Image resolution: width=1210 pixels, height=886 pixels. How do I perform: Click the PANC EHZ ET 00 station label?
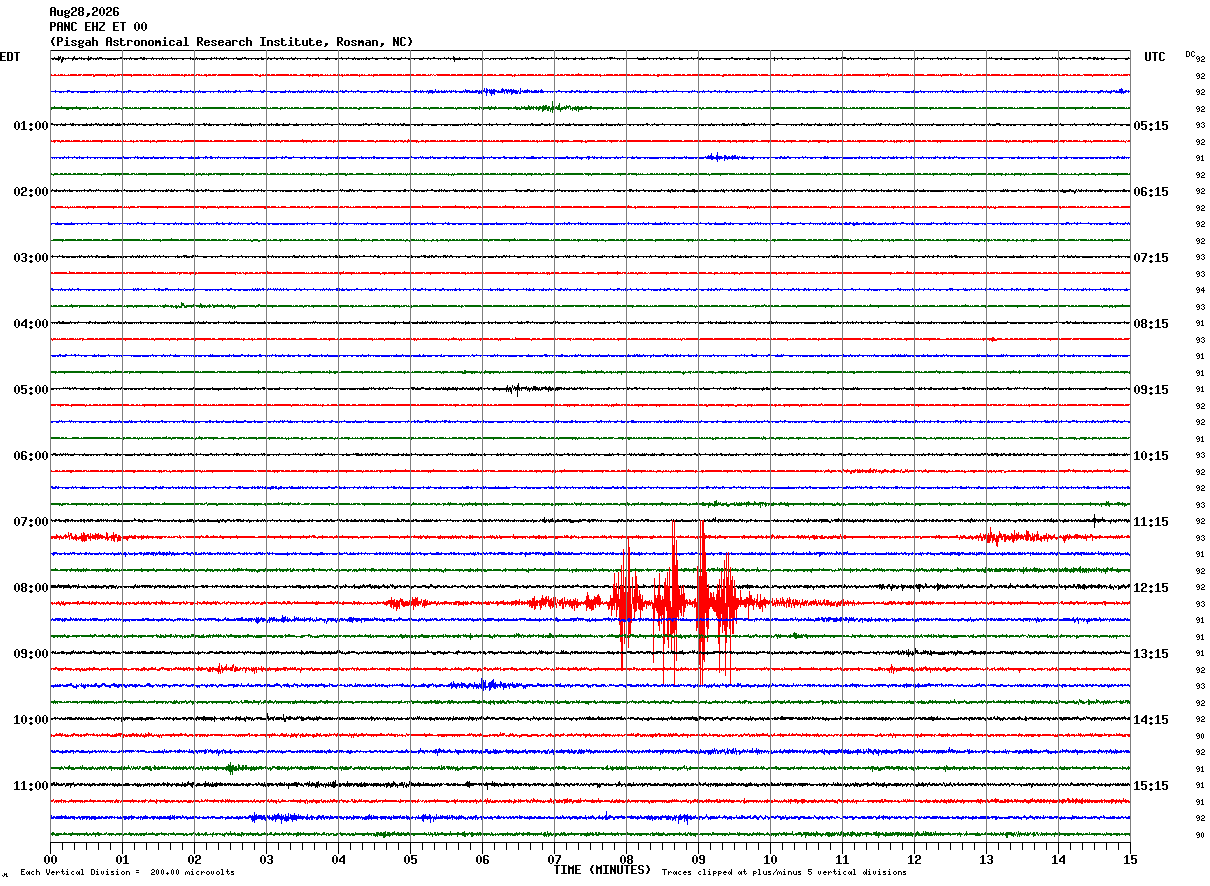98,27
